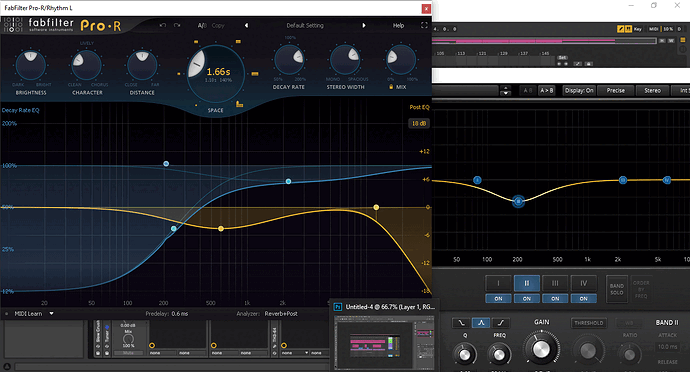
Task: Click the 1.66s decay time value
Action: (219, 71)
